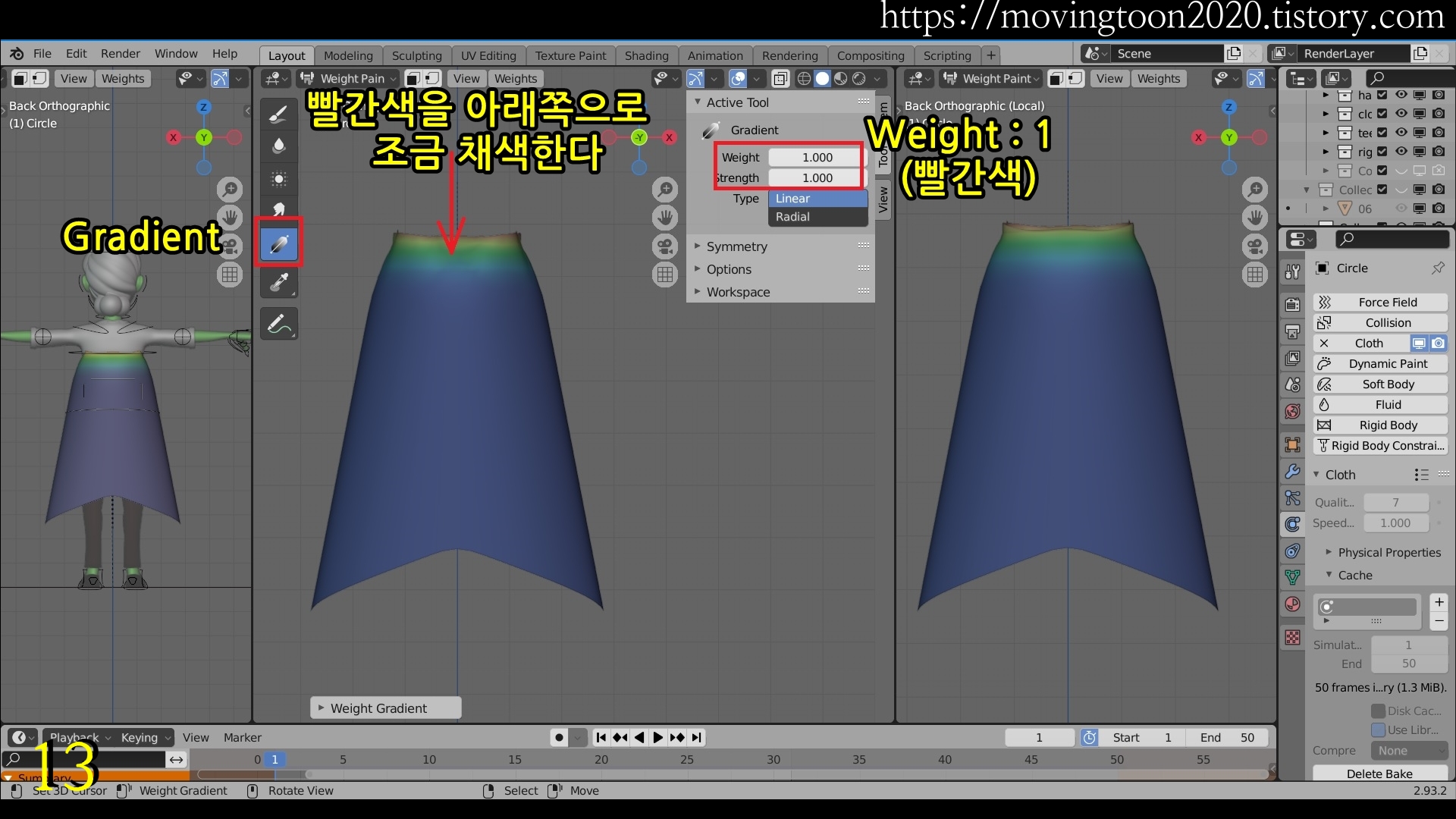The image size is (1456, 819).
Task: Add new cache with plus button
Action: 1439,603
